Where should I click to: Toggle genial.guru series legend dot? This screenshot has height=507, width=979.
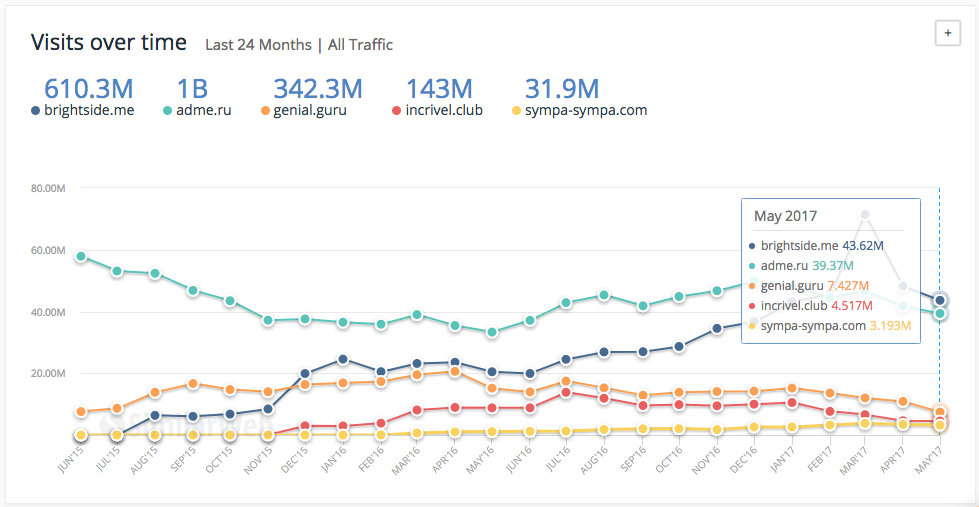coord(265,111)
